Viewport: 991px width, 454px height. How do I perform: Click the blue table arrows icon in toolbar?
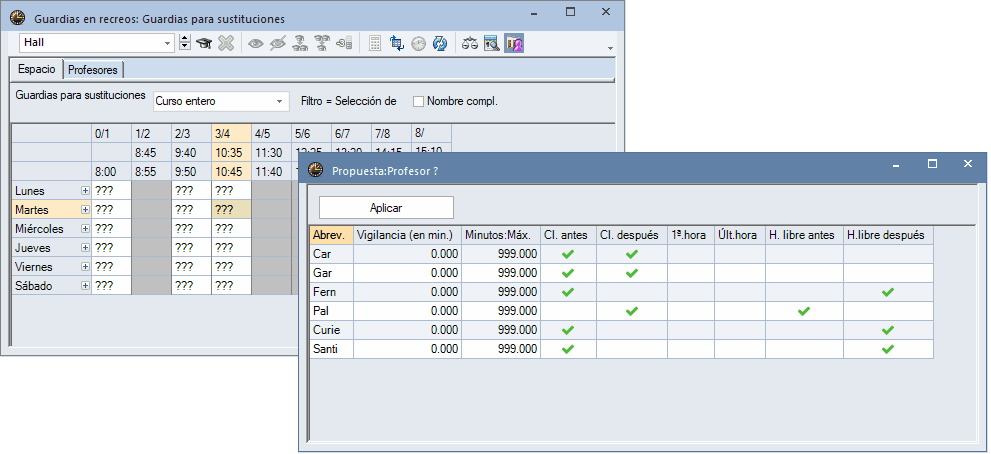397,43
